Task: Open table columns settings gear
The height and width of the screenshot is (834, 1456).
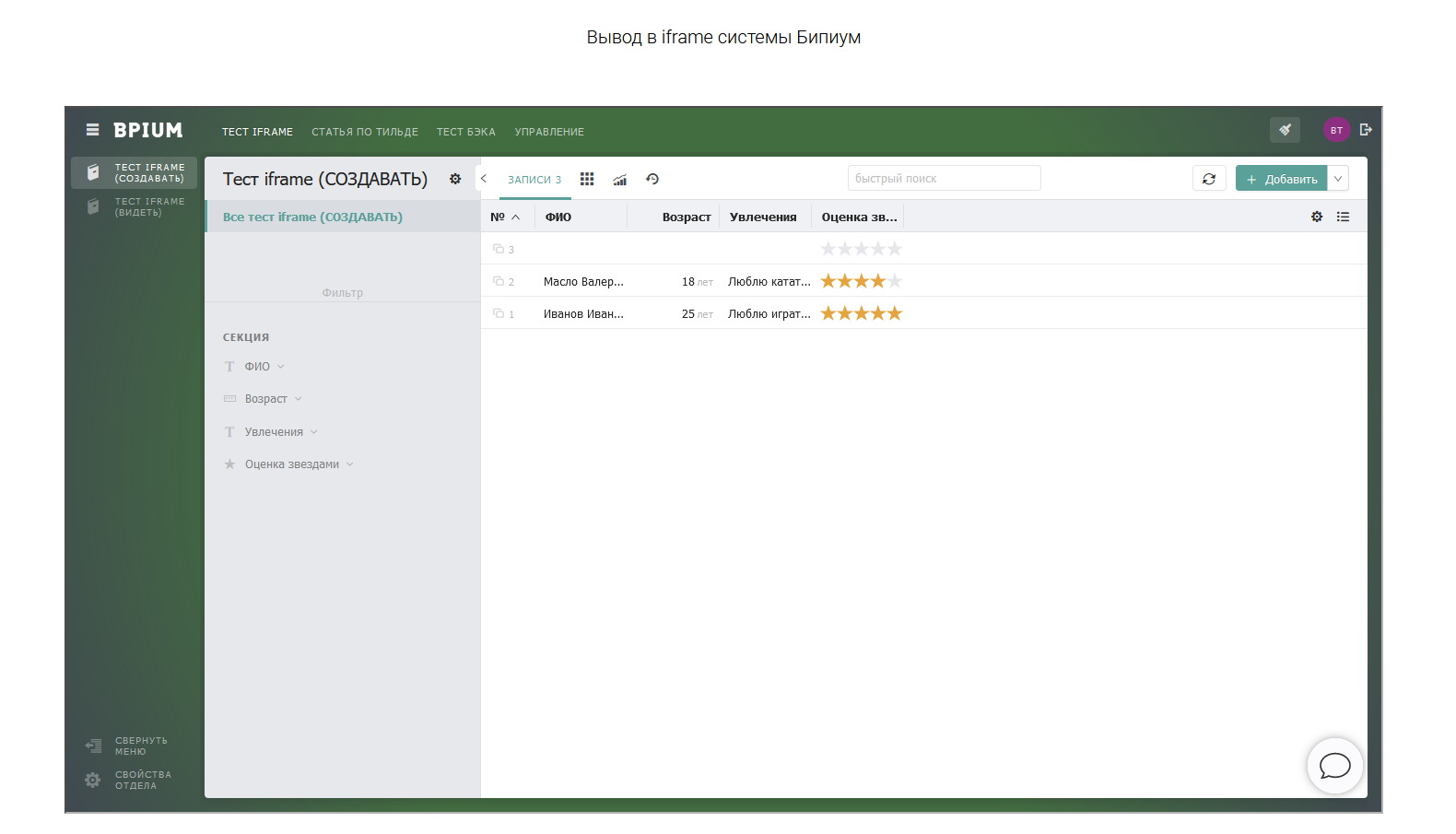Action: (x=1317, y=217)
